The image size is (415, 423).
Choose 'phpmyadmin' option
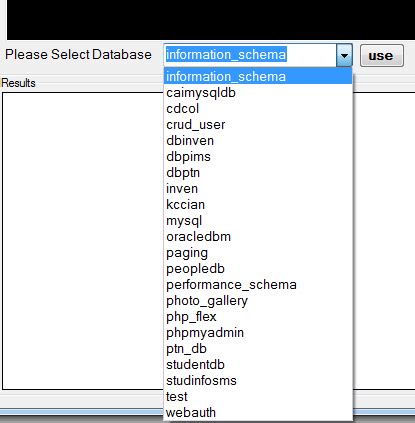(x=258, y=333)
